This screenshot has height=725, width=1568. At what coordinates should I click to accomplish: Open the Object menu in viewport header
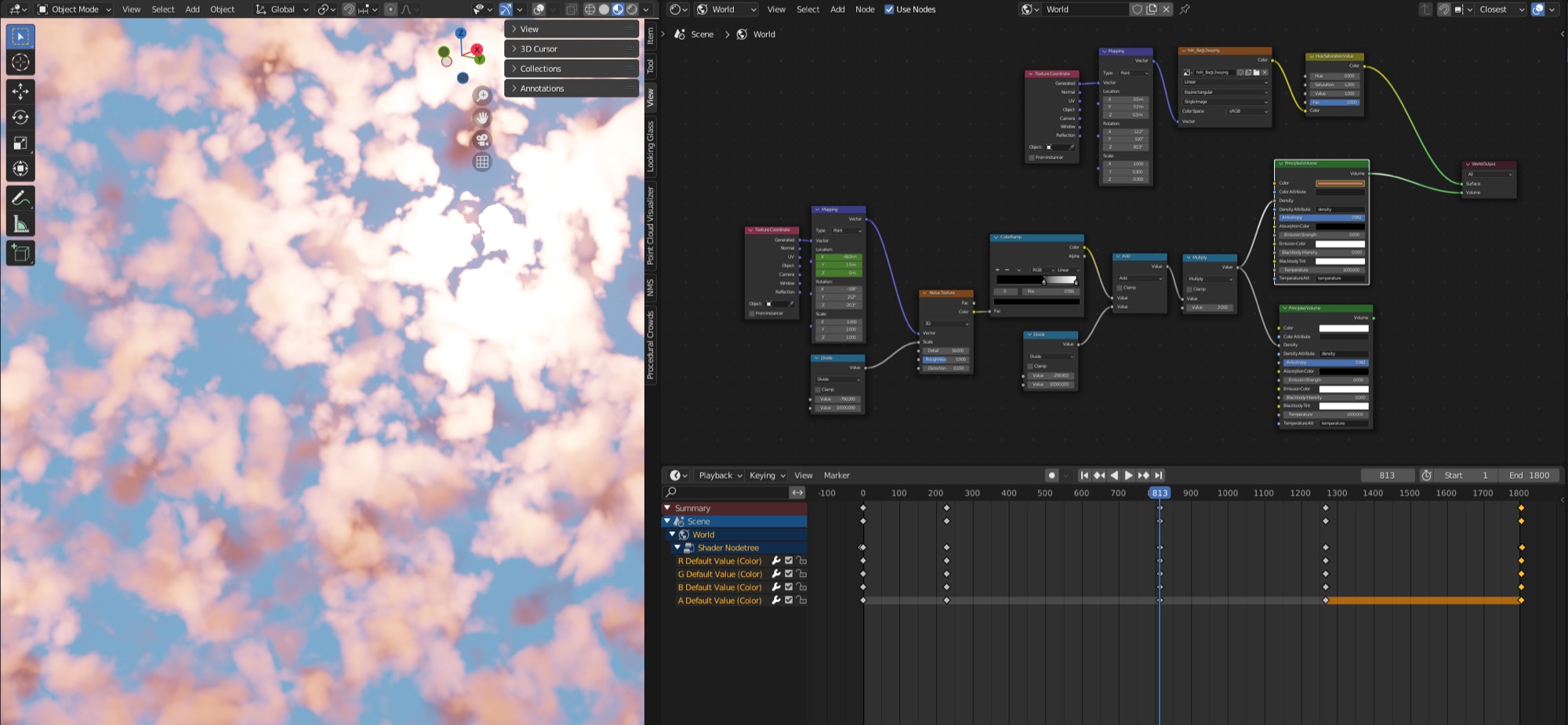pos(223,9)
